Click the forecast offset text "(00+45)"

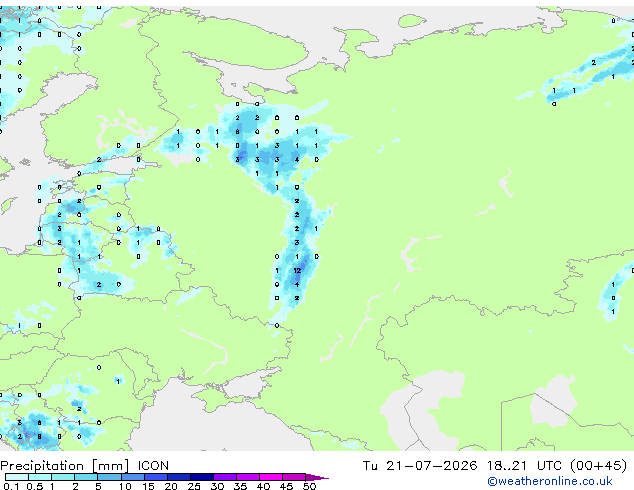click(598, 466)
